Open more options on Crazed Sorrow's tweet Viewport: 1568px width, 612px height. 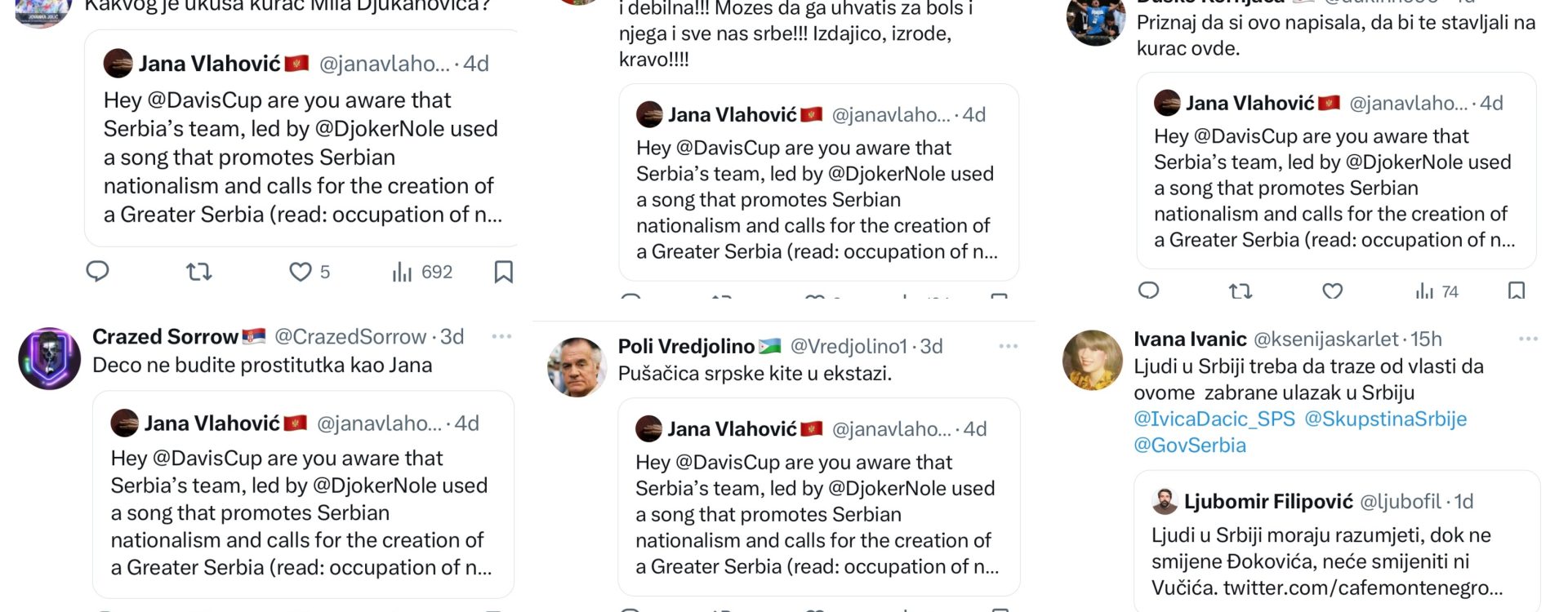pyautogui.click(x=501, y=336)
